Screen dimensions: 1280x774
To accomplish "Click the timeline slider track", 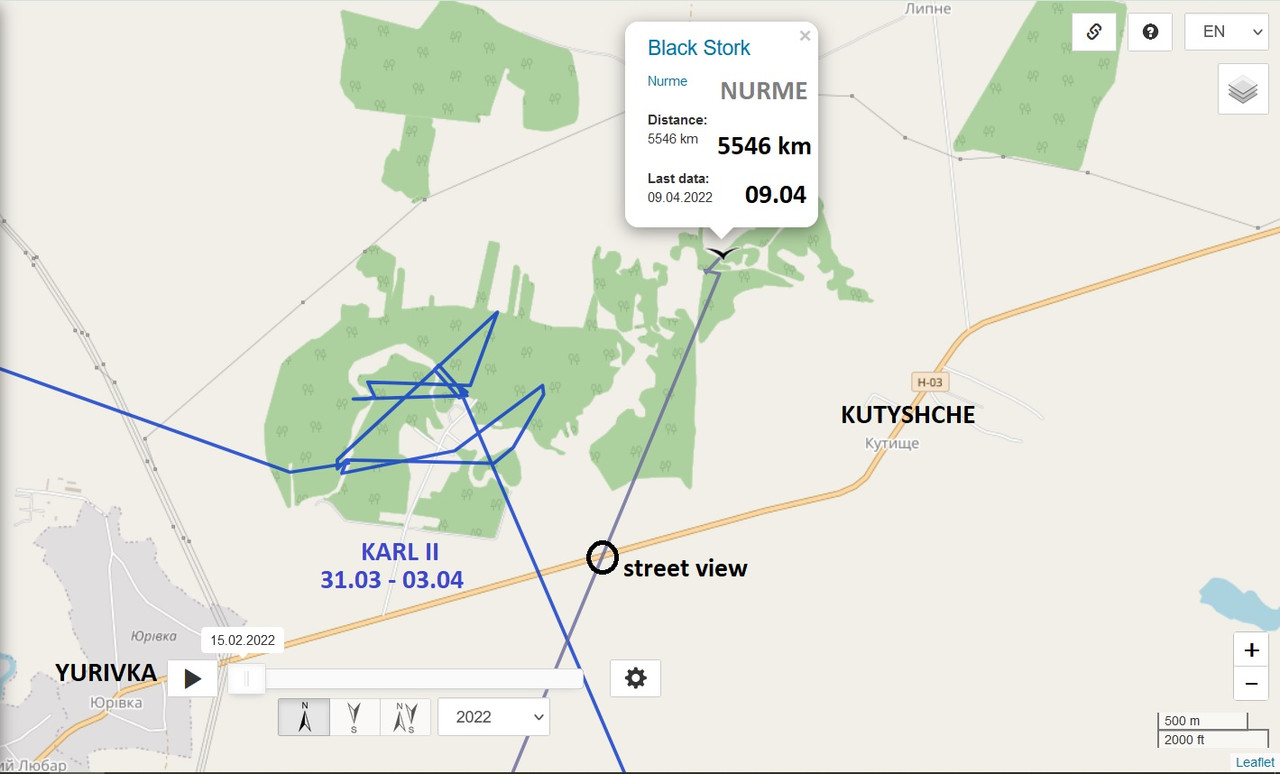I will pos(406,679).
